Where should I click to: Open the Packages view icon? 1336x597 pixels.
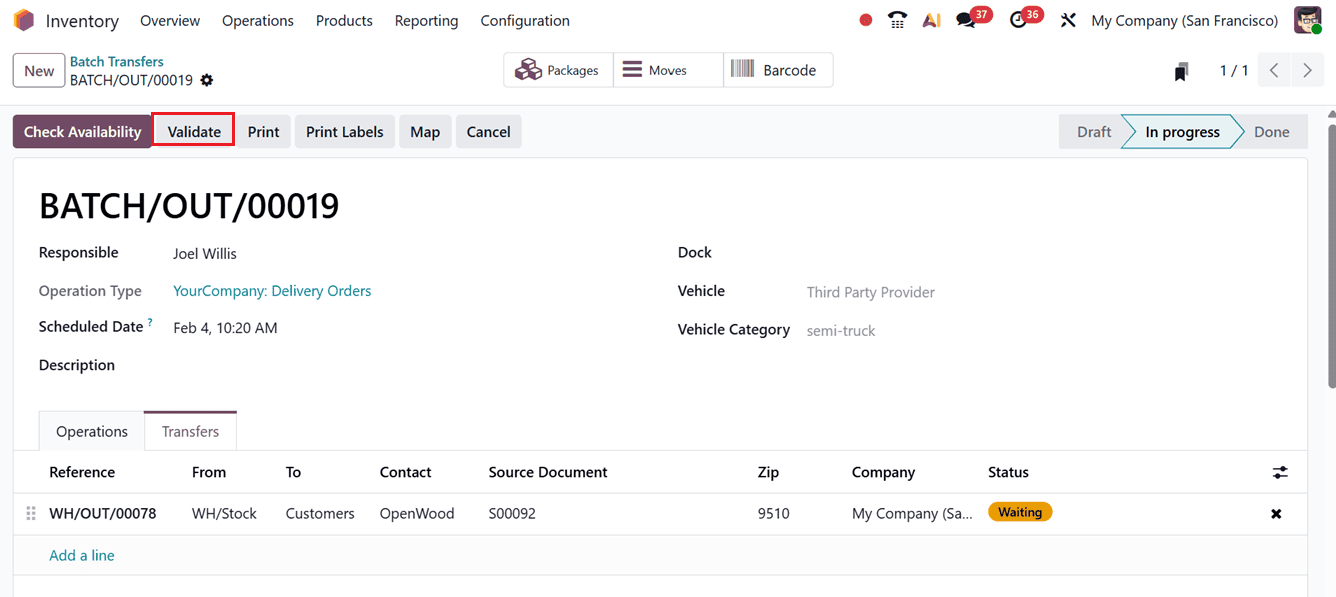[x=557, y=69]
